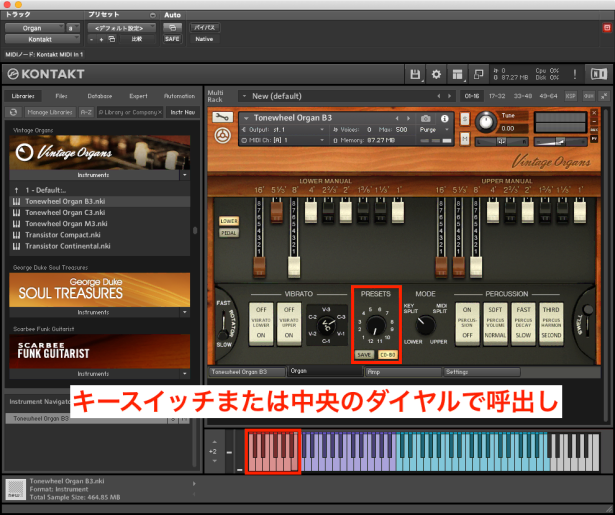The height and width of the screenshot is (515, 615).
Task: Open the instrument info icon
Action: pos(444,118)
